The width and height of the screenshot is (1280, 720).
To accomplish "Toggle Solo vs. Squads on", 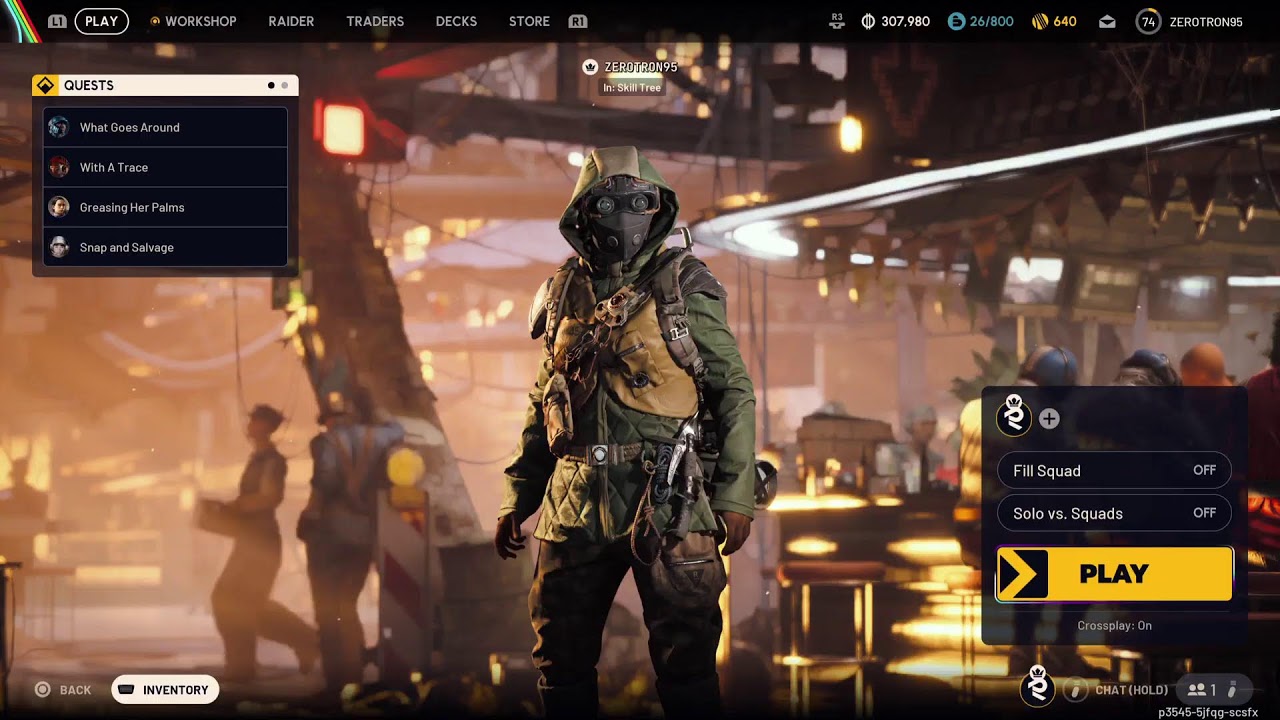I will pyautogui.click(x=1114, y=513).
